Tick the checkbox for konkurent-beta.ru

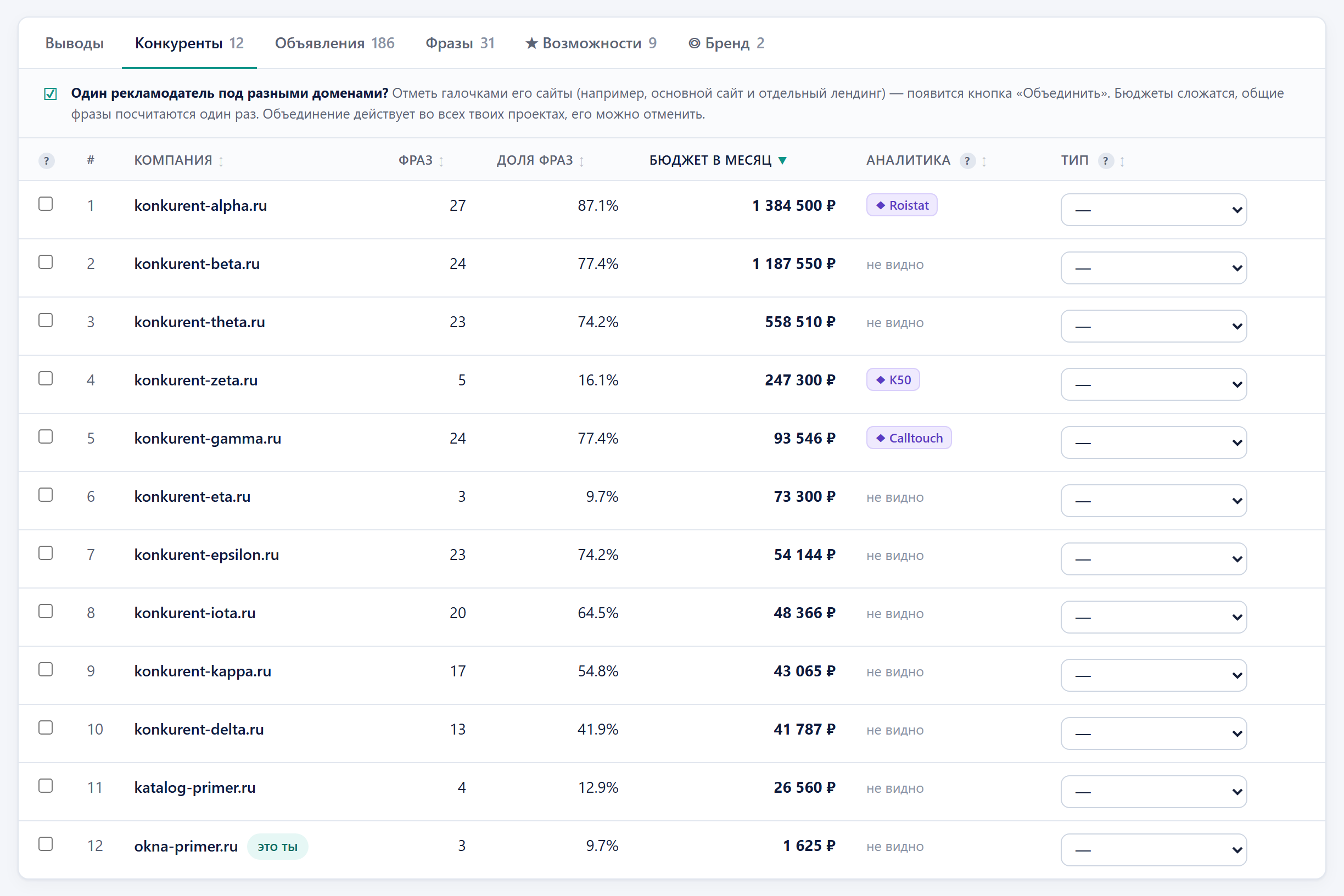point(46,262)
